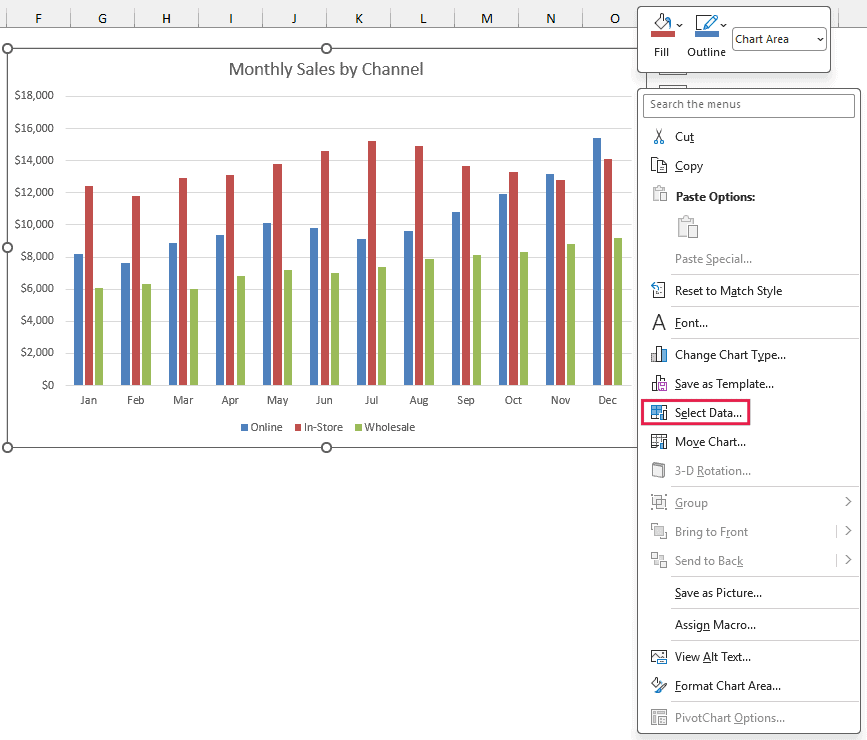The width and height of the screenshot is (867, 740).
Task: Click the Font letter A icon
Action: coord(659,322)
